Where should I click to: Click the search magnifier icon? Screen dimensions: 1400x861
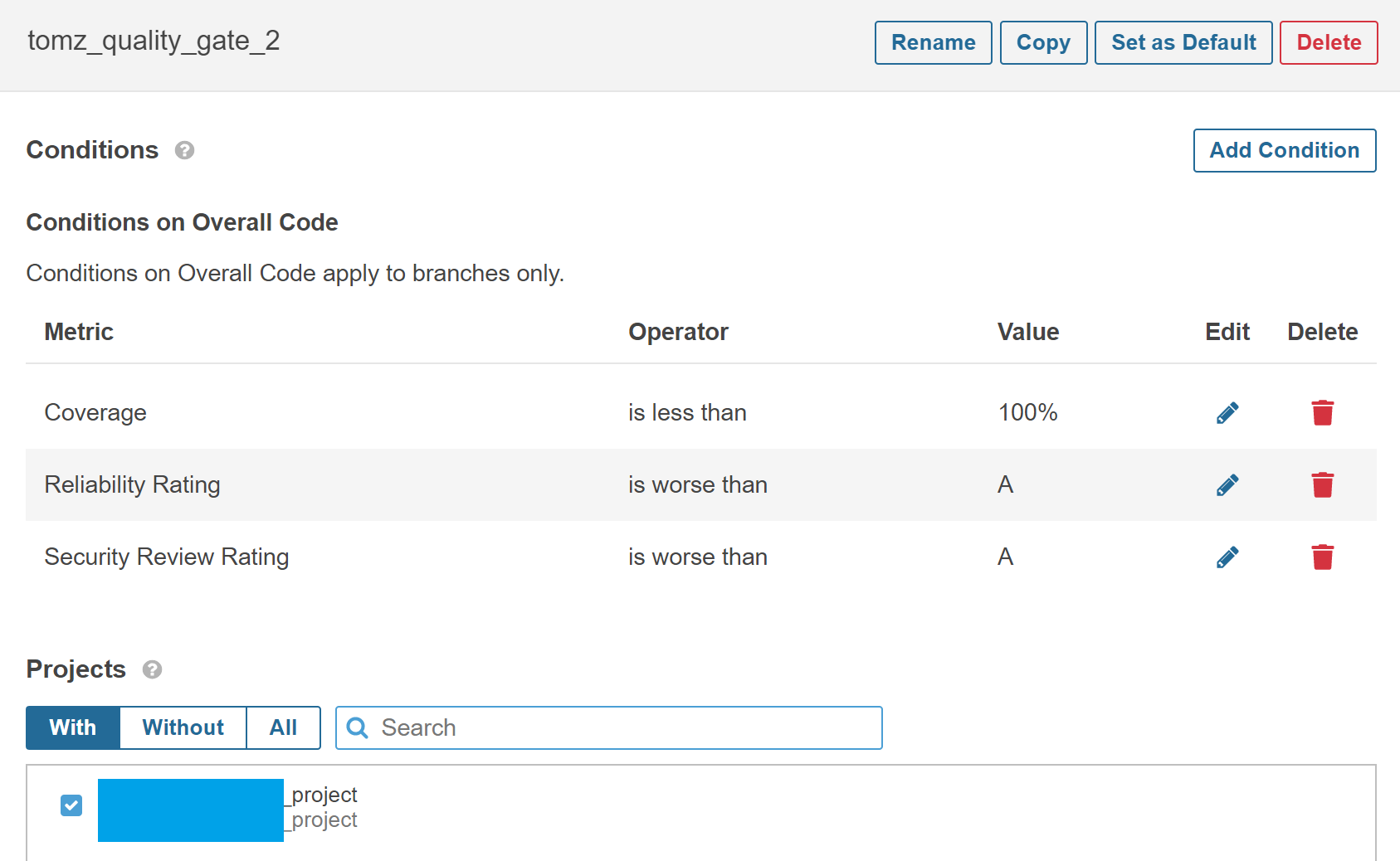pos(358,728)
